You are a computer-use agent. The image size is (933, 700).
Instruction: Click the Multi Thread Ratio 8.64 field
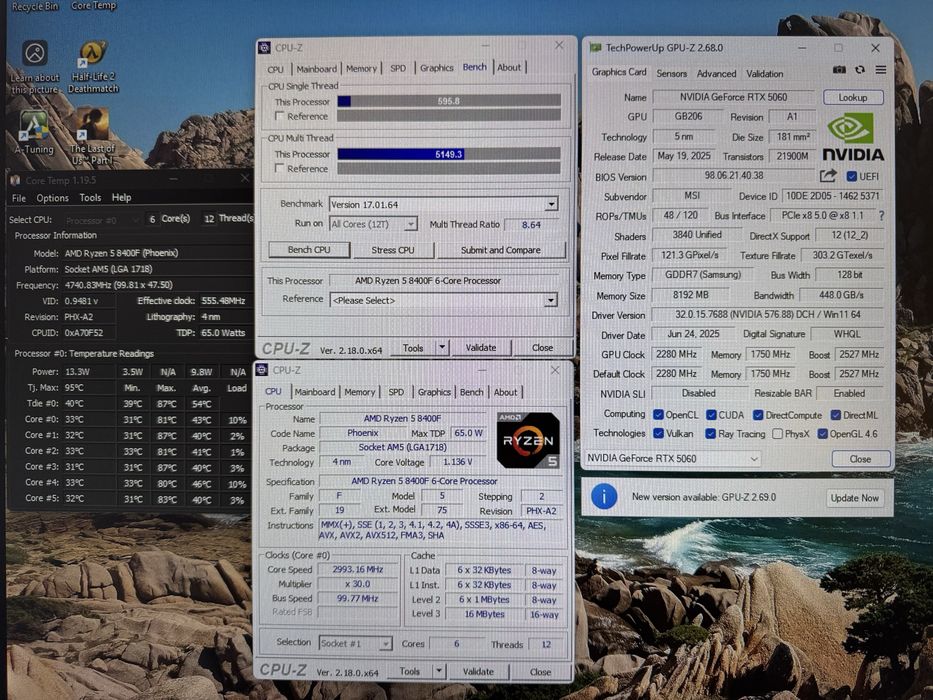pos(531,224)
